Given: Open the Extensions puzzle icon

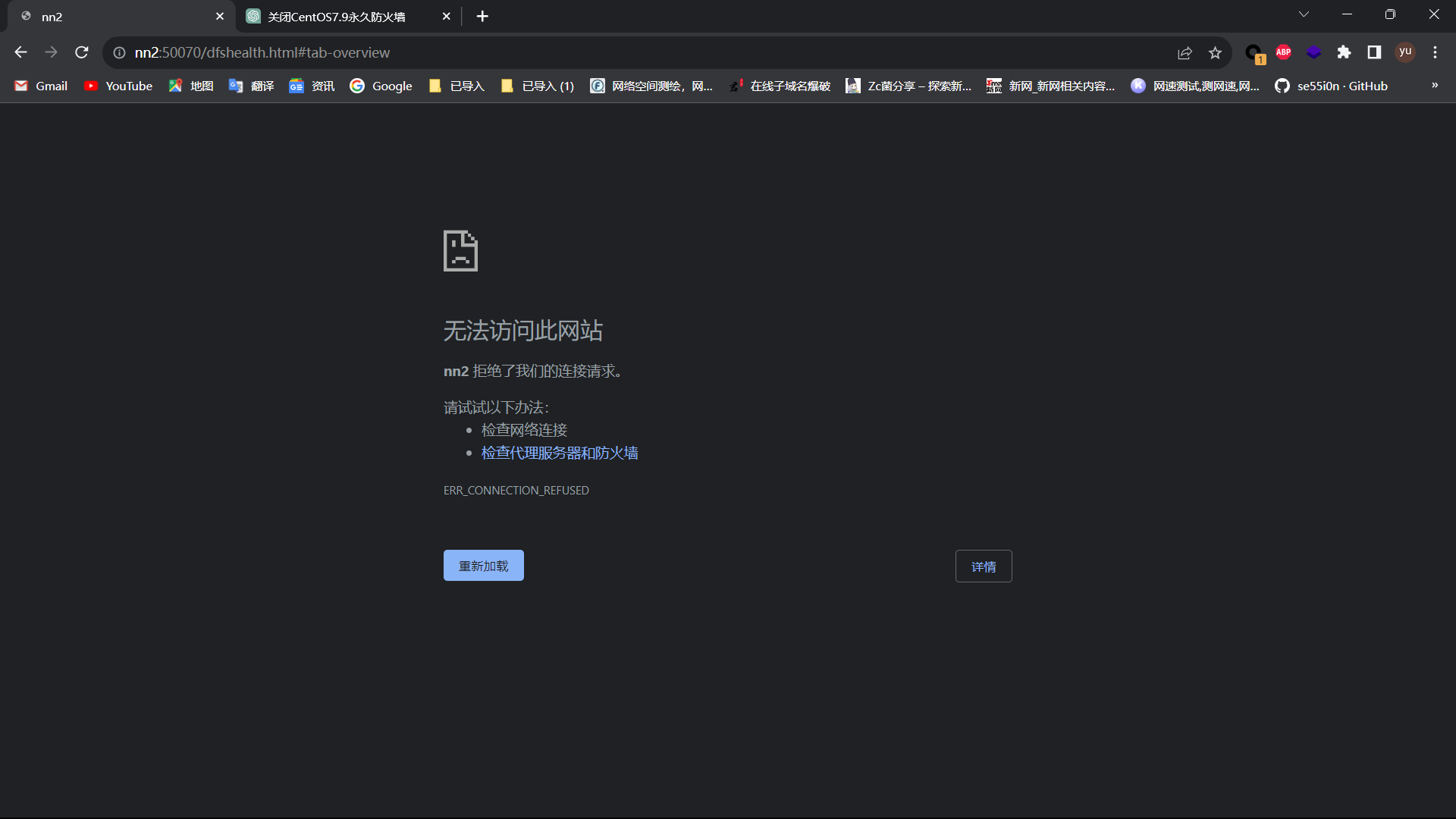Looking at the screenshot, I should tap(1344, 52).
